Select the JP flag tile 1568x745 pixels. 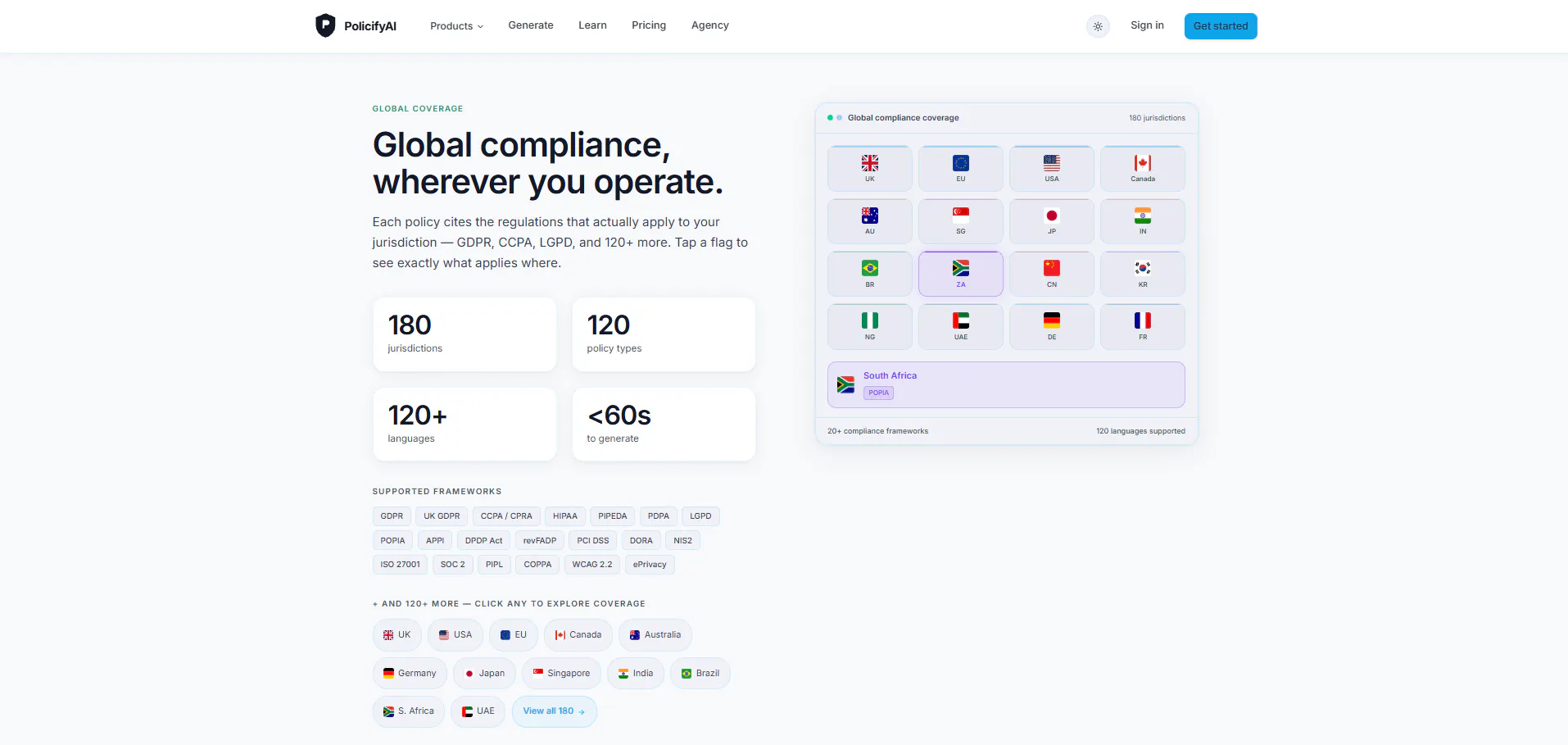point(1052,221)
